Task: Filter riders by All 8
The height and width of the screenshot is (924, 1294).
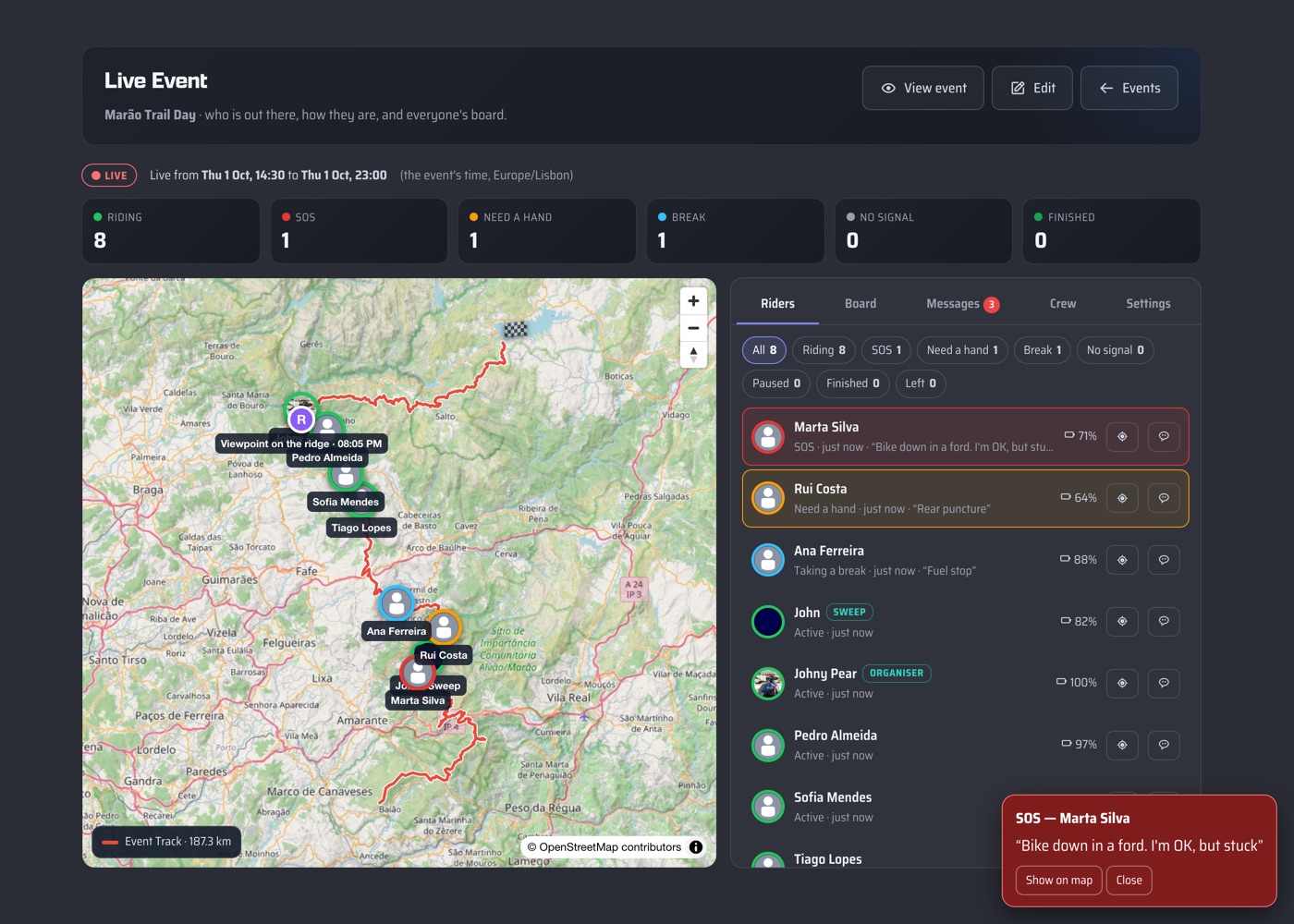Action: point(764,350)
